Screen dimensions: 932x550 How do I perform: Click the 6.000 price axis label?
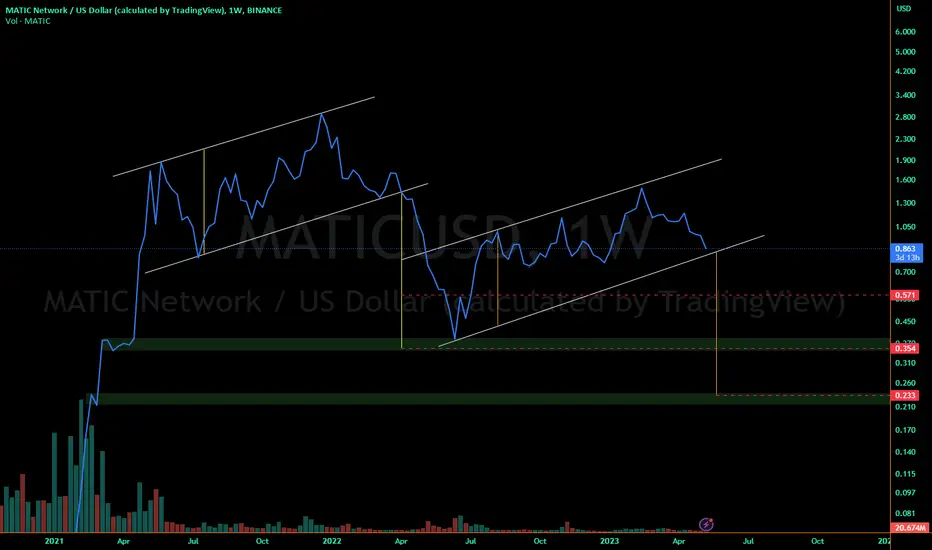(905, 32)
